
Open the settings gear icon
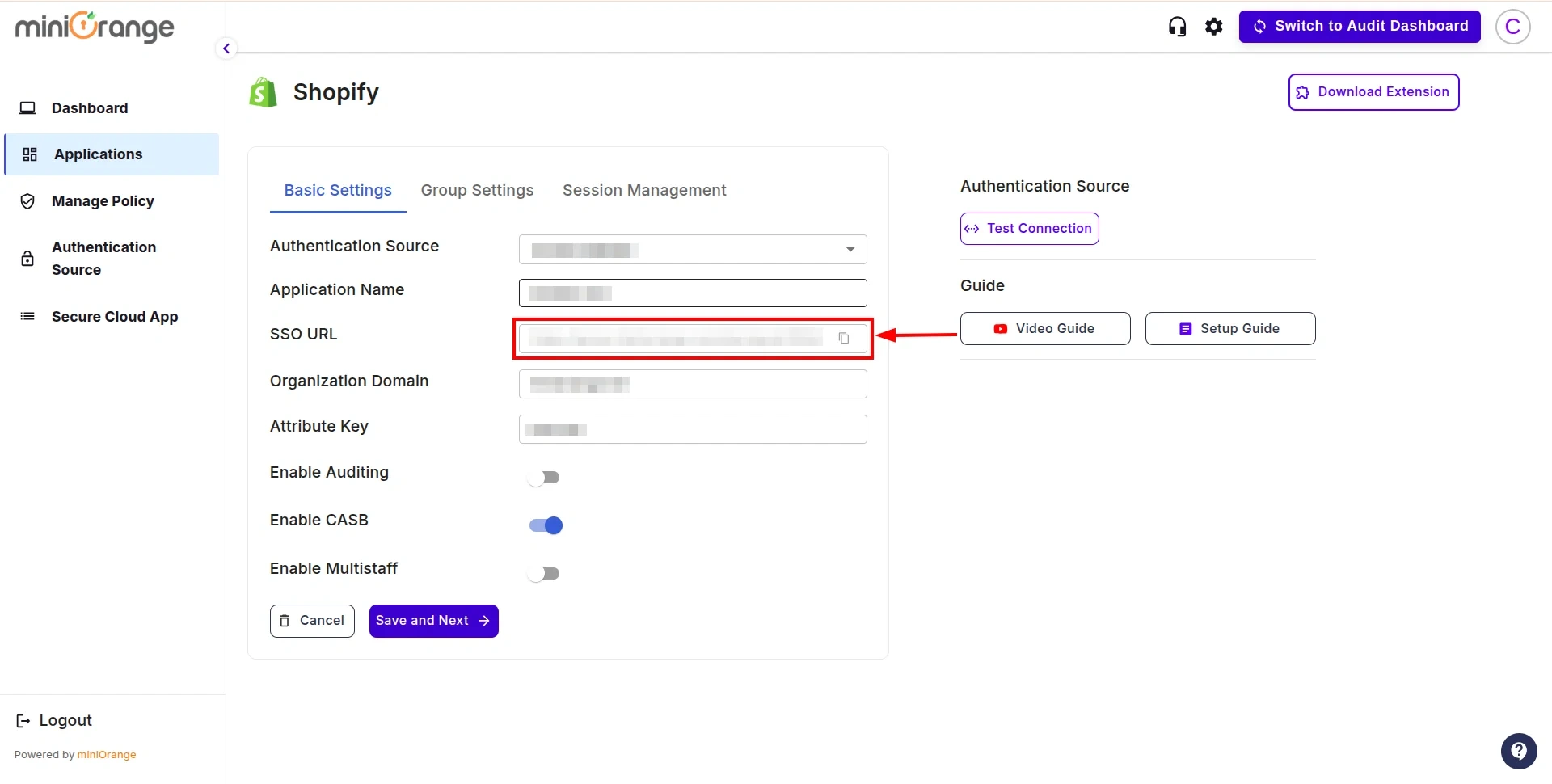pos(1214,26)
